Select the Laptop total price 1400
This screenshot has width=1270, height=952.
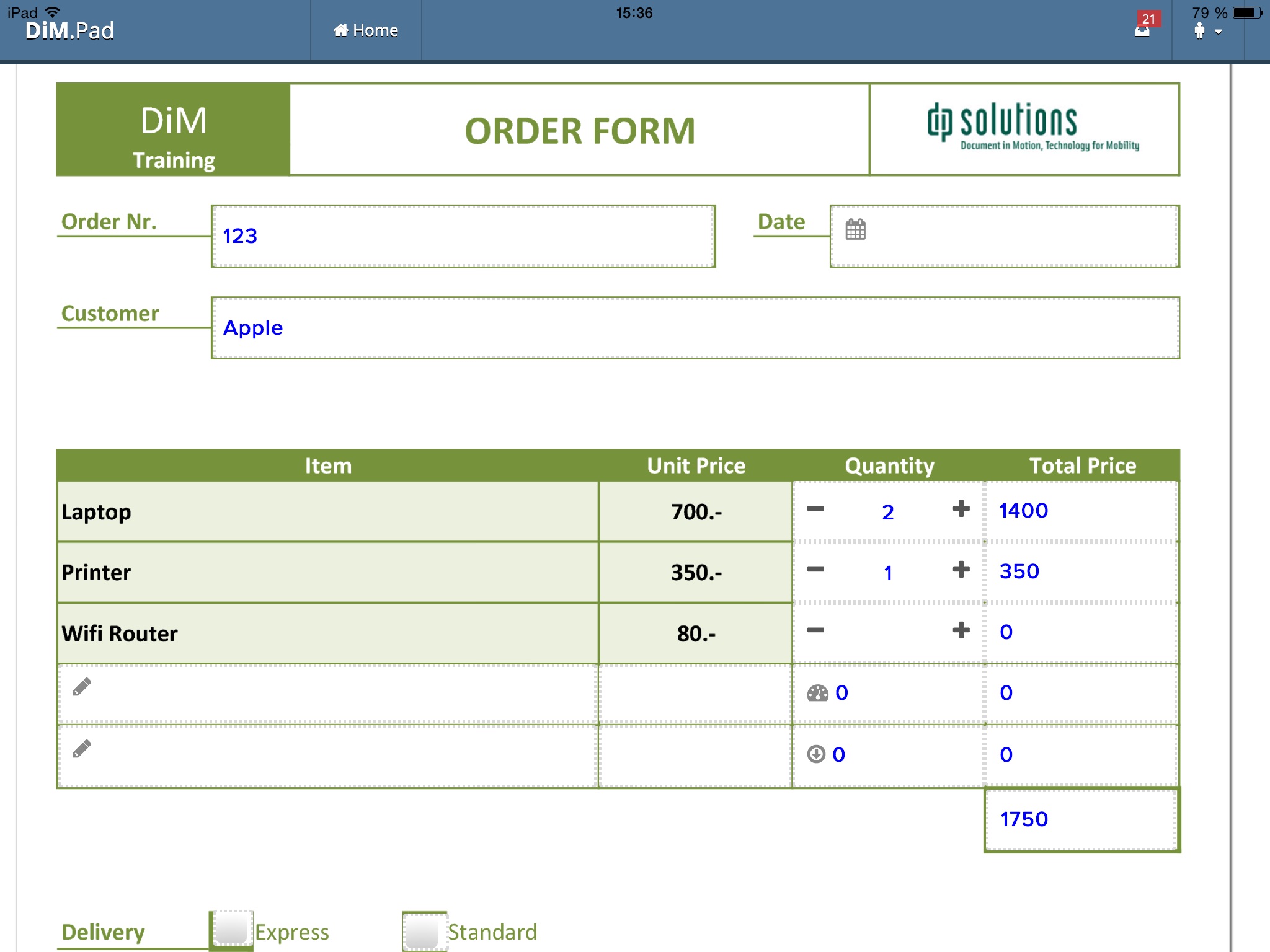pos(1023,511)
